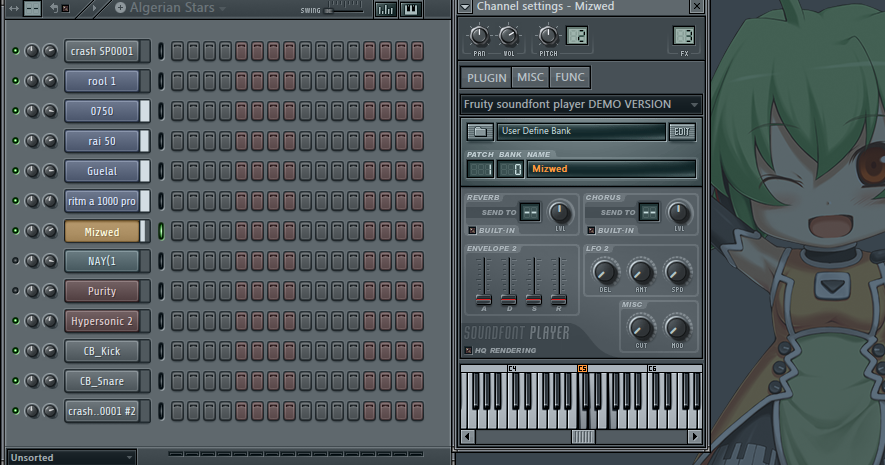The image size is (885, 465).
Task: Click the Reverb SEND TO selector
Action: (x=530, y=212)
